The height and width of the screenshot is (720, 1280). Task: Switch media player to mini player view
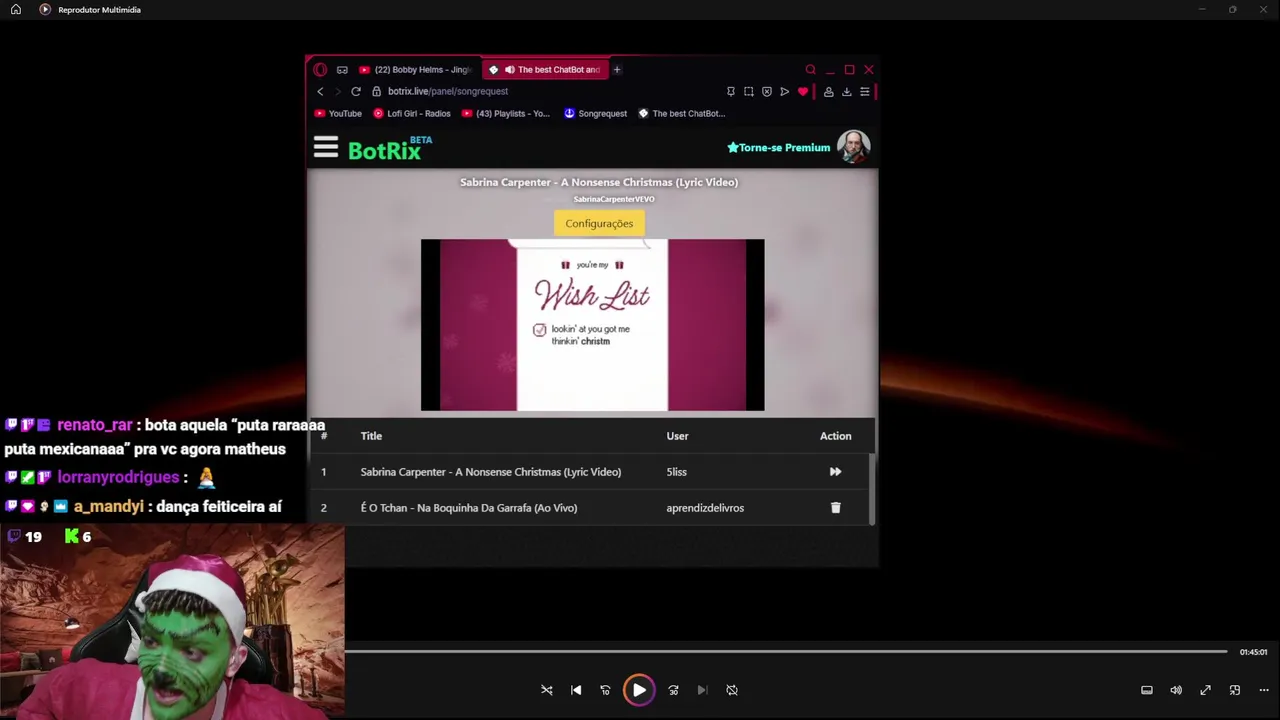coord(1235,690)
